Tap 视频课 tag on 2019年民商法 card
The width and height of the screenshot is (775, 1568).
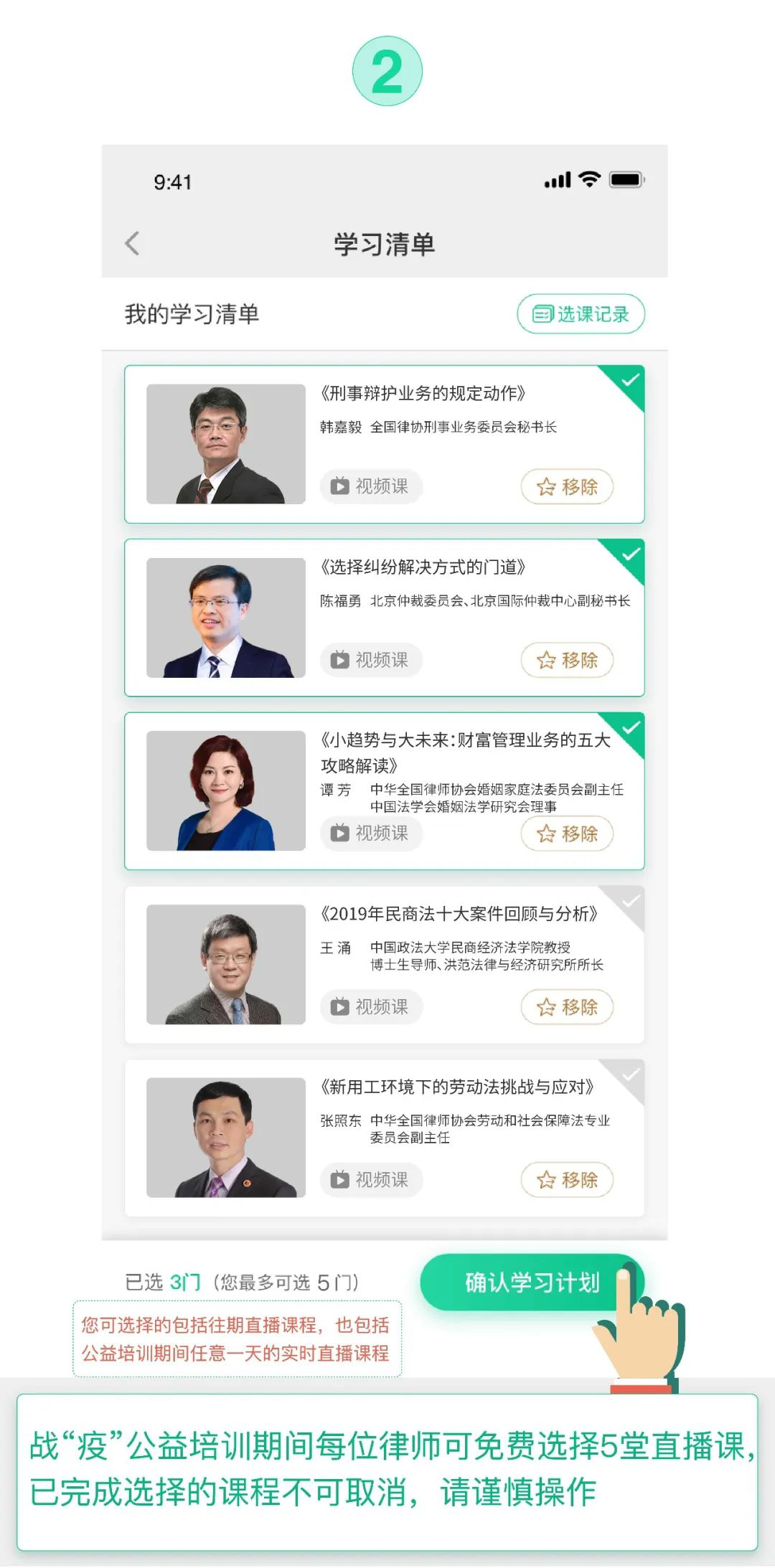coord(371,1007)
